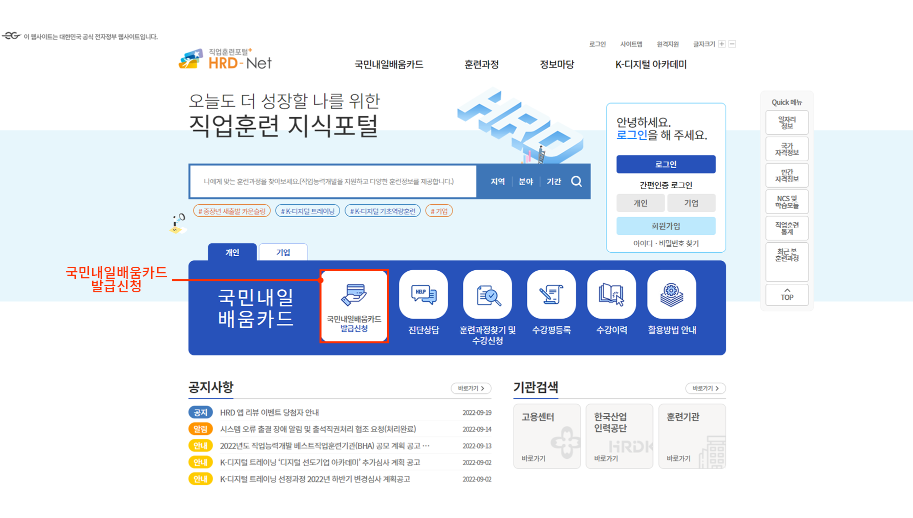Viewport: 913px width, 518px height.
Task: Open Quick menu 일자리 정보
Action: tap(787, 122)
